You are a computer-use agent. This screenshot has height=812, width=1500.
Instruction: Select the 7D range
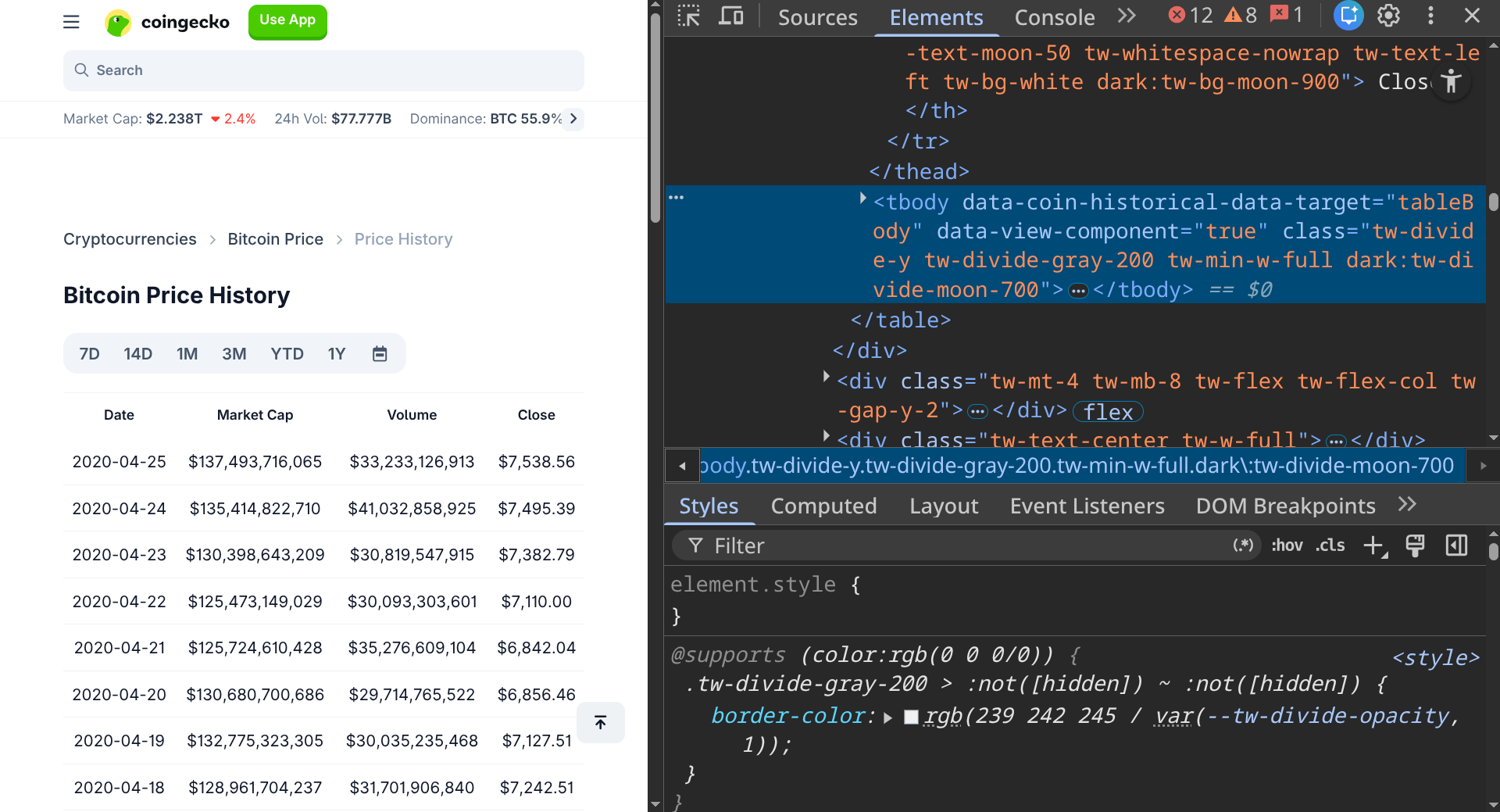pos(90,354)
